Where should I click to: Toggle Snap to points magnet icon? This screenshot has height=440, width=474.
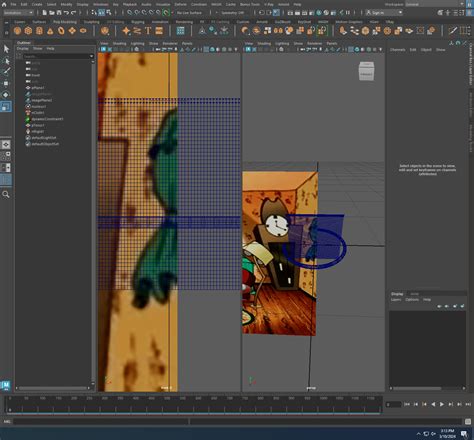pos(144,13)
